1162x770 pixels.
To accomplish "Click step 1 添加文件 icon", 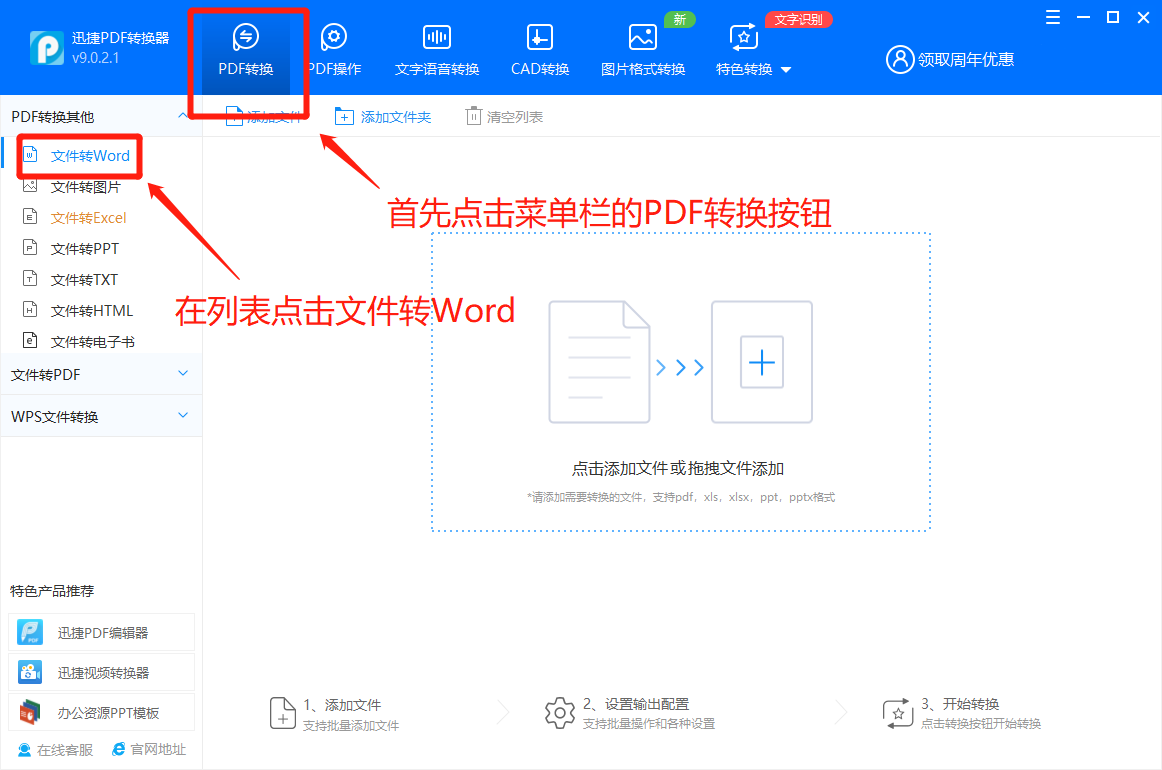I will [282, 713].
